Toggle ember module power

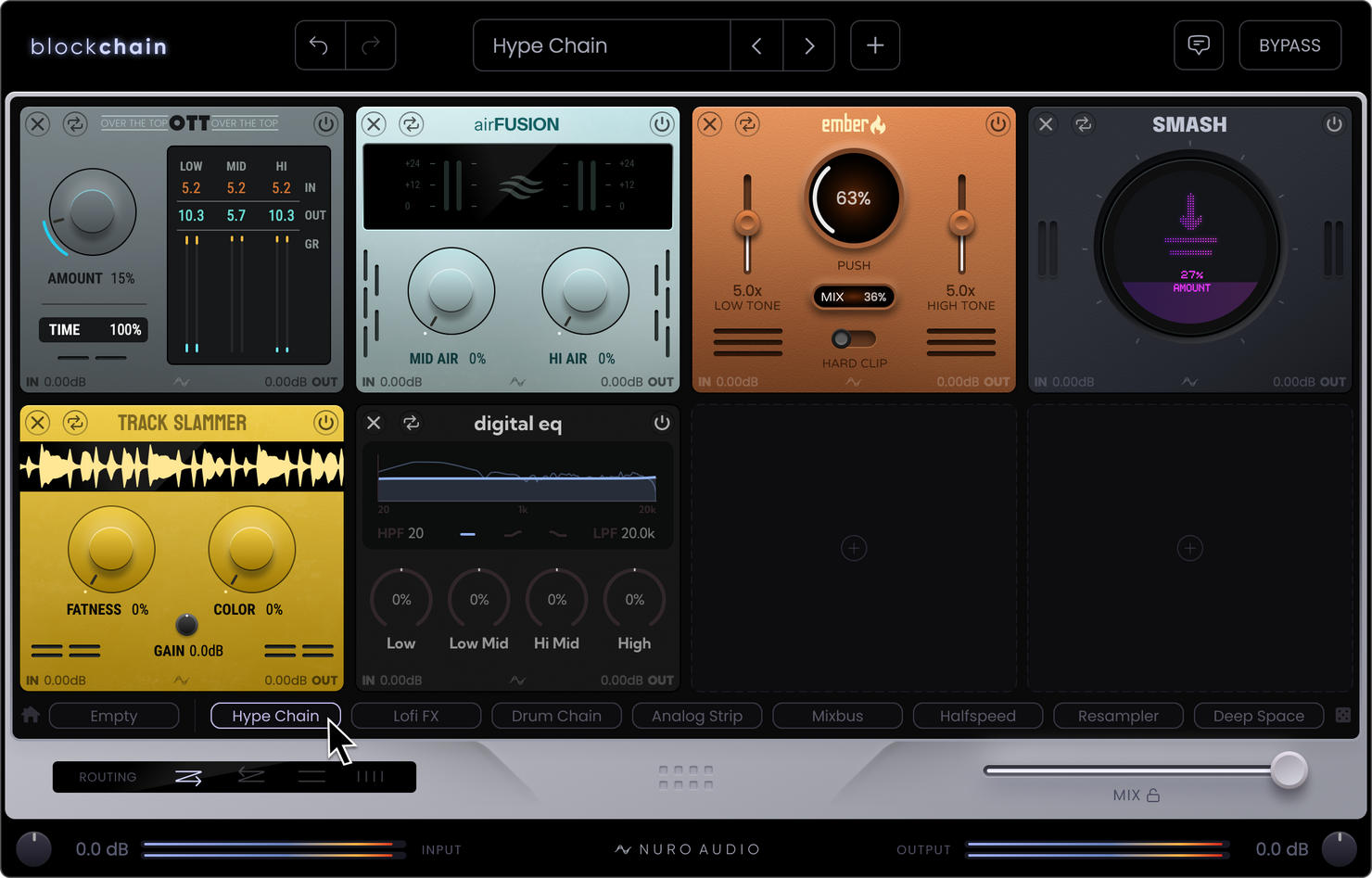tap(997, 123)
